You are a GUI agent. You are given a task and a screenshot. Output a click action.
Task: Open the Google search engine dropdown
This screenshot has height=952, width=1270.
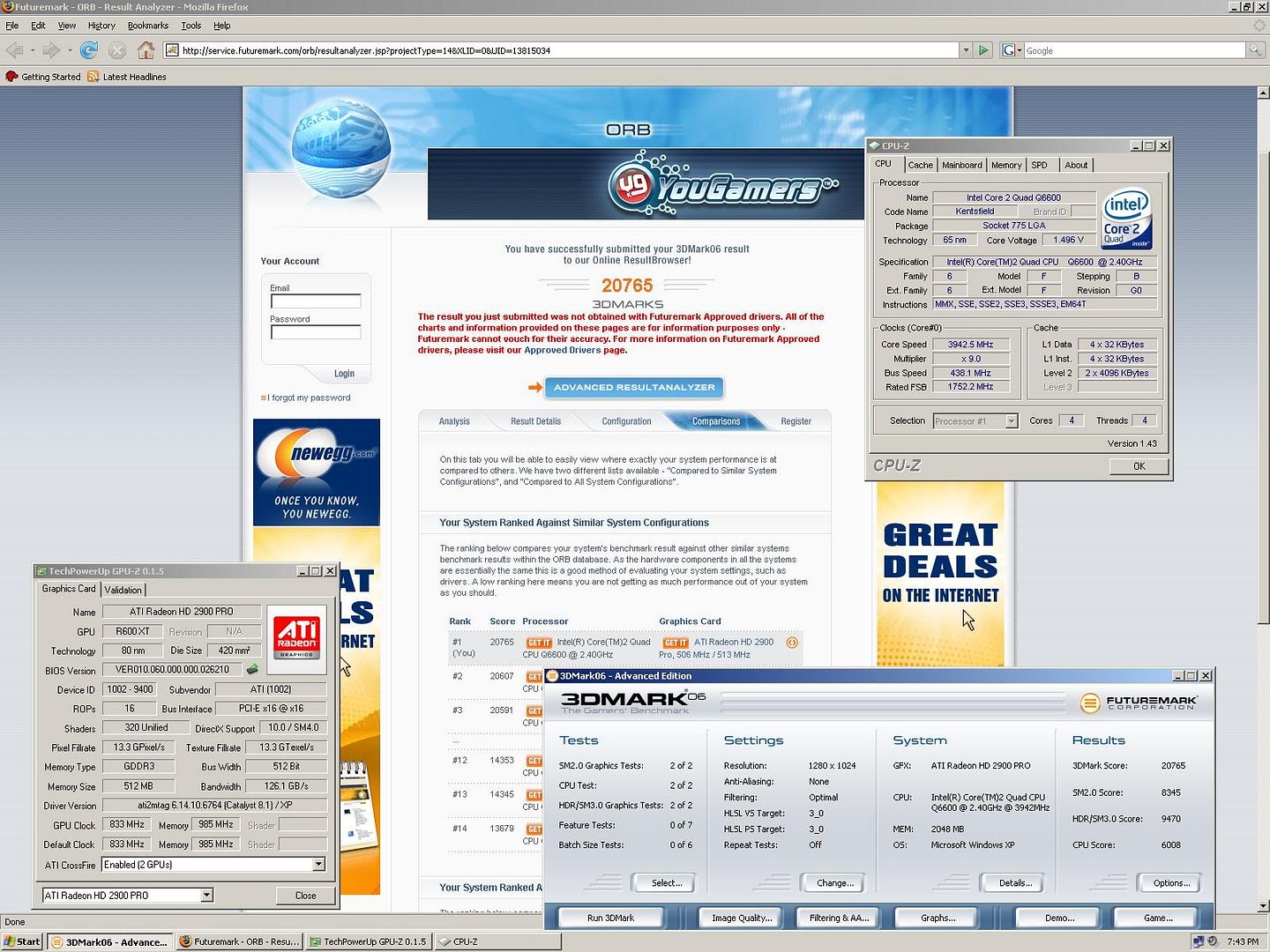coord(1012,50)
